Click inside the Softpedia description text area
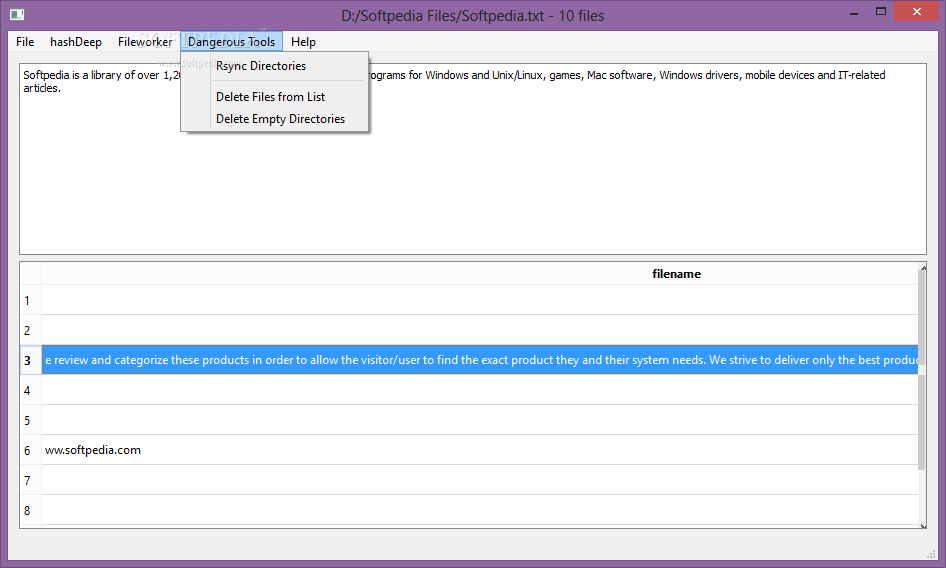Viewport: 946px width, 568px height. pos(472,159)
